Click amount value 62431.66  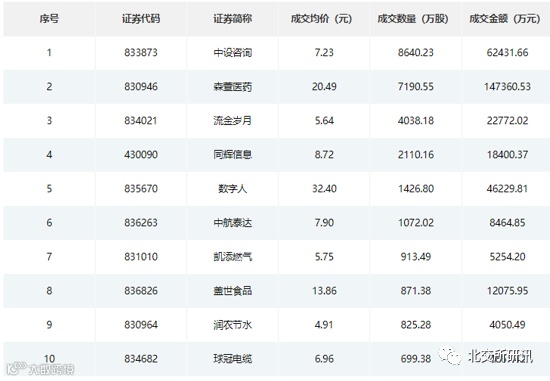507,53
